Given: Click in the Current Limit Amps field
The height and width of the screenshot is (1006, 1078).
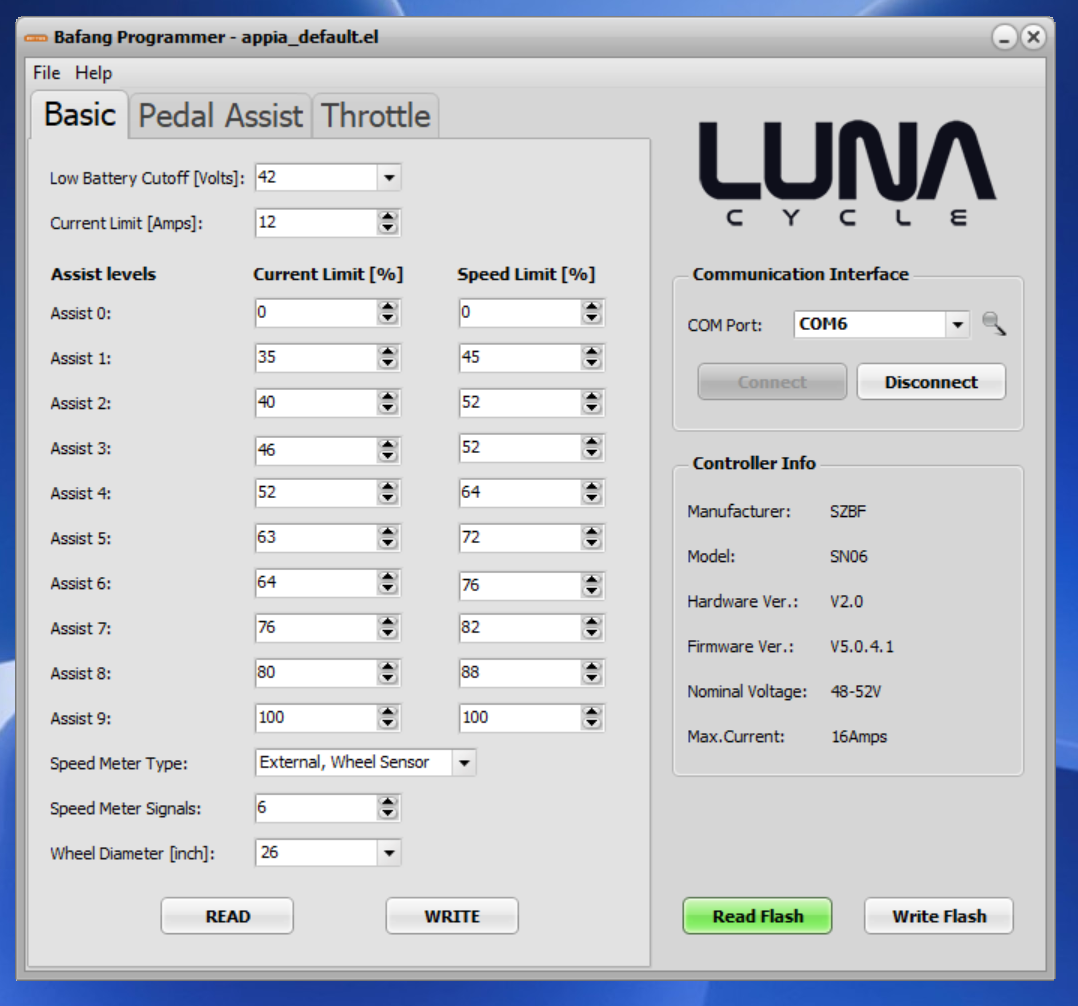Looking at the screenshot, I should [x=316, y=222].
